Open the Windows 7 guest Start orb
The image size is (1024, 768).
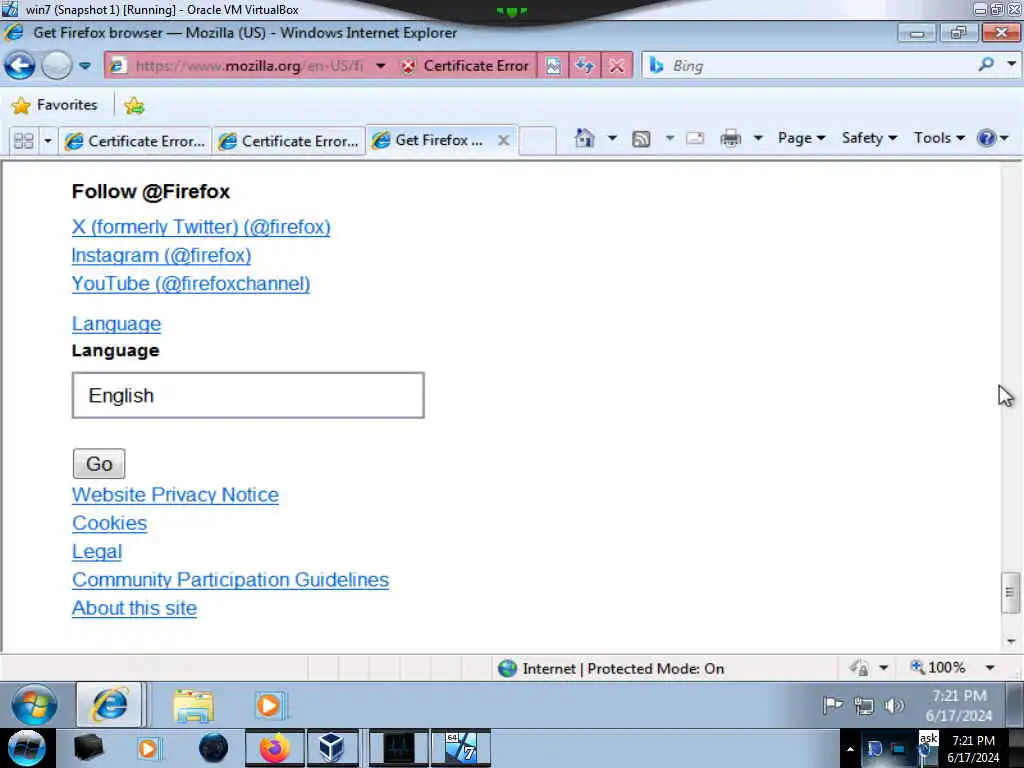(x=34, y=705)
